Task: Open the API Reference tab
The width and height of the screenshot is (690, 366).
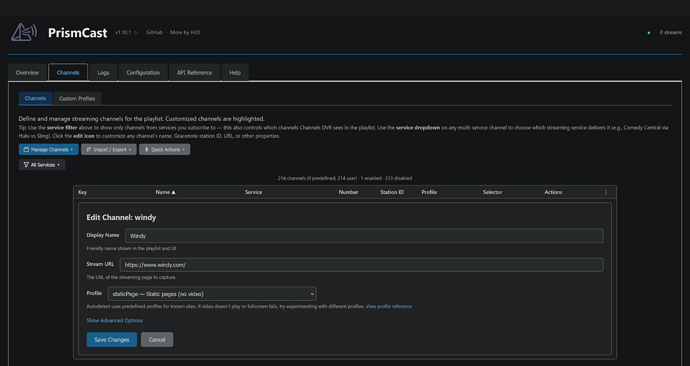Action: pyautogui.click(x=195, y=73)
